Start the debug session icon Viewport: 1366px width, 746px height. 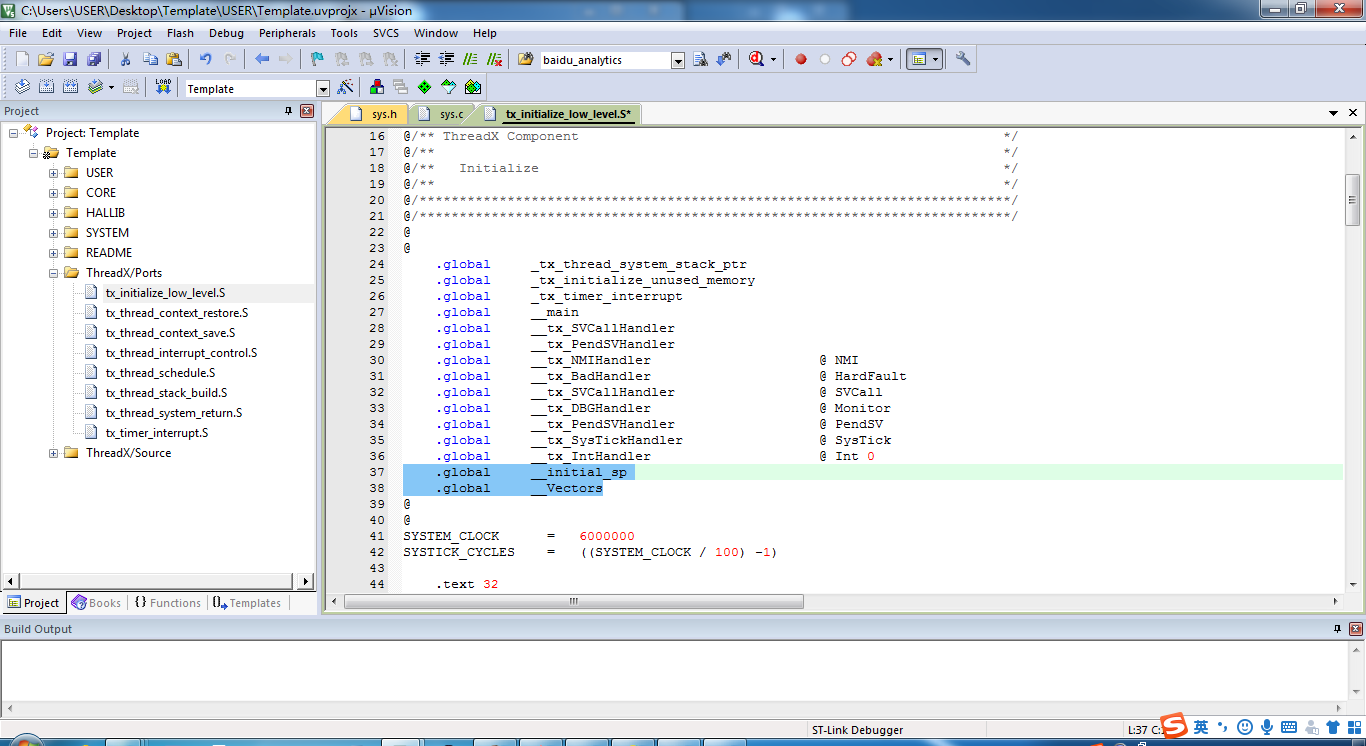[757, 60]
